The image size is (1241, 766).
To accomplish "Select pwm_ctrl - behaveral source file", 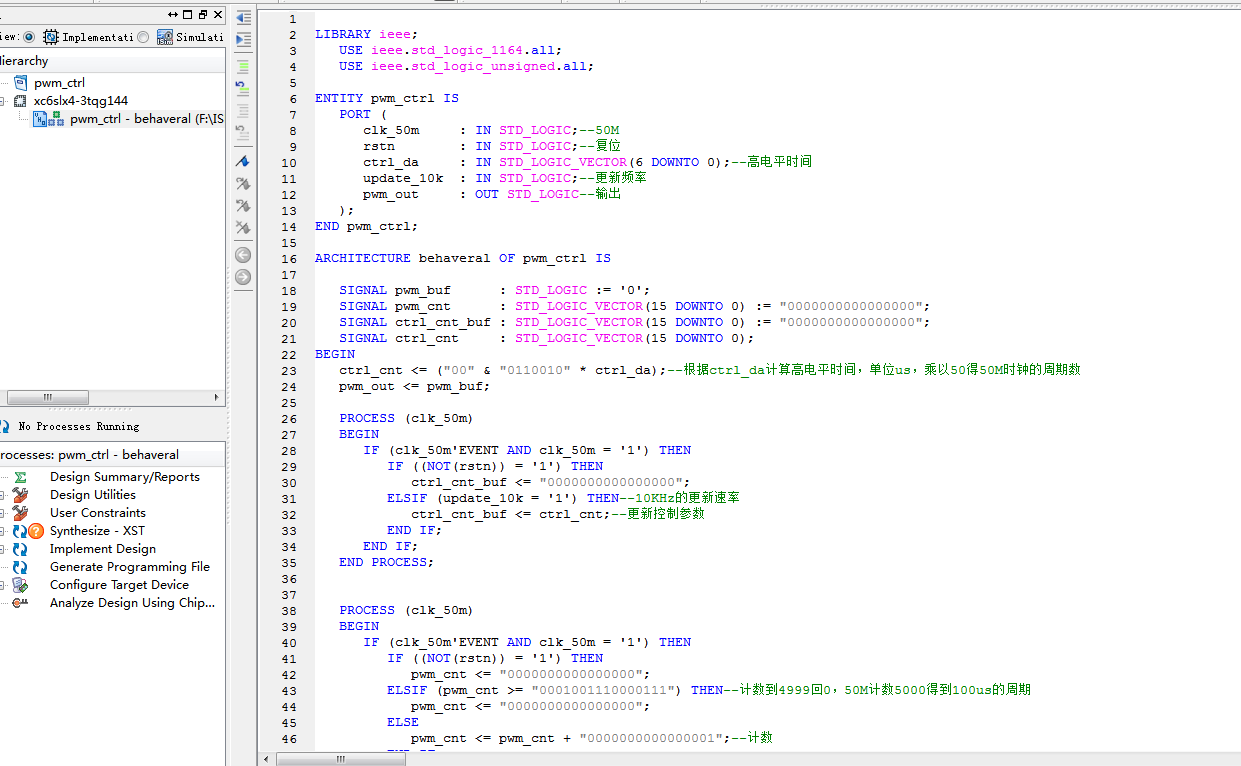I will point(145,119).
